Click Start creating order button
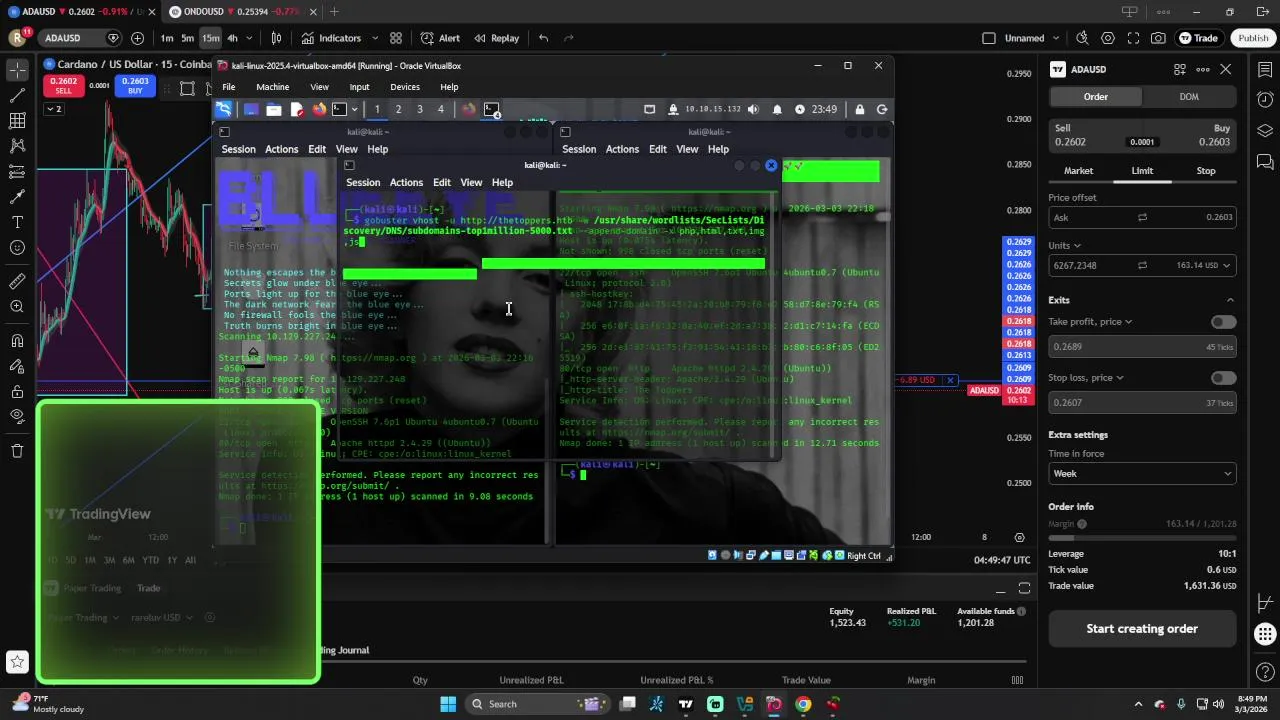 tap(1142, 629)
